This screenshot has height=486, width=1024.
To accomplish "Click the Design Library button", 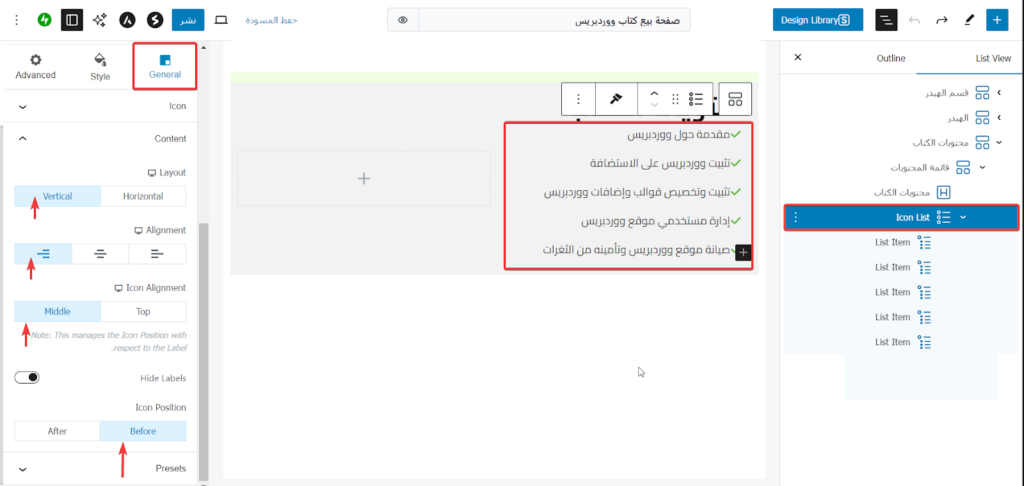I will pos(817,20).
